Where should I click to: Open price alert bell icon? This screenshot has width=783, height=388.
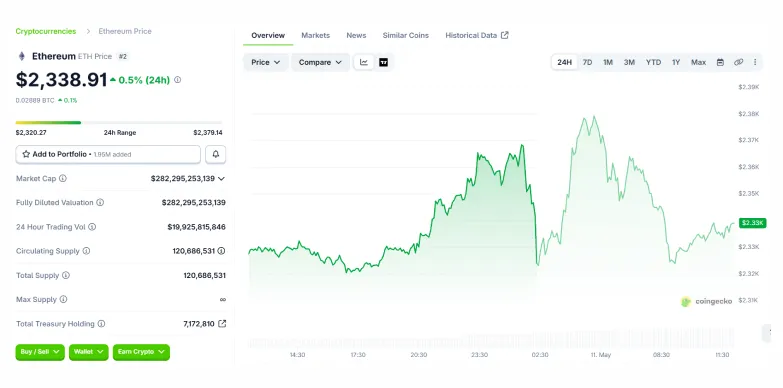pos(216,154)
